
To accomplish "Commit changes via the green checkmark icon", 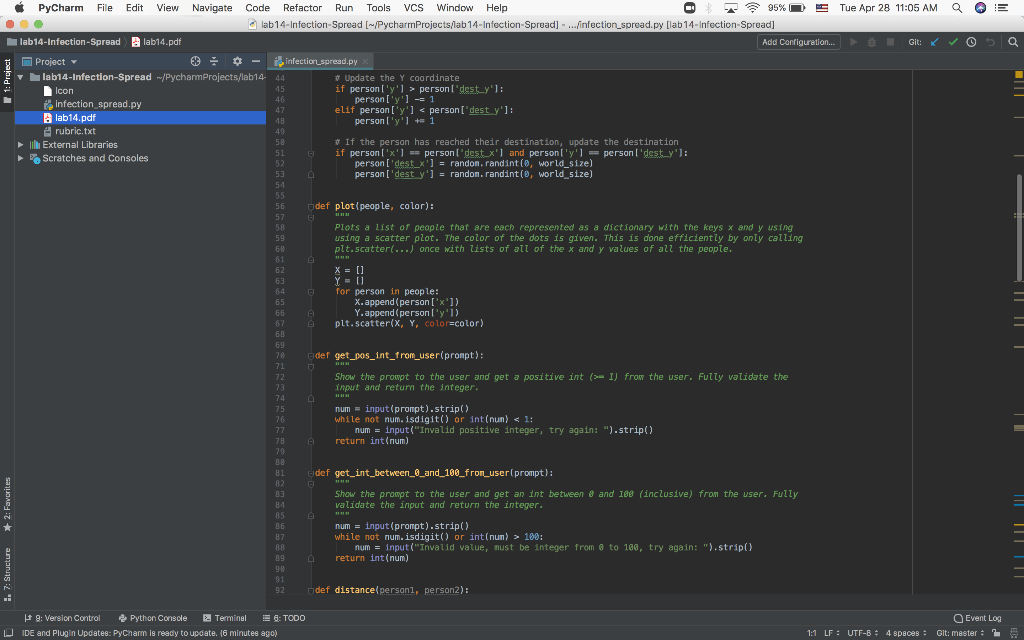I will [x=952, y=42].
